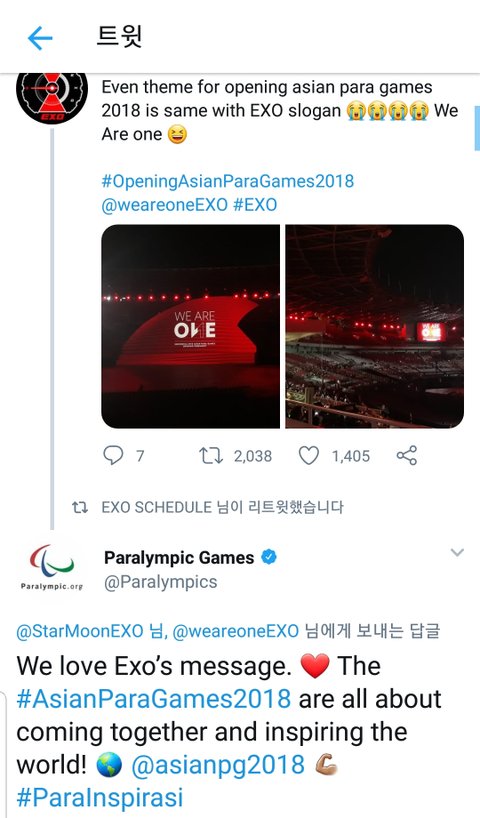
Task: Tap the share icon on the tweet
Action: click(406, 455)
